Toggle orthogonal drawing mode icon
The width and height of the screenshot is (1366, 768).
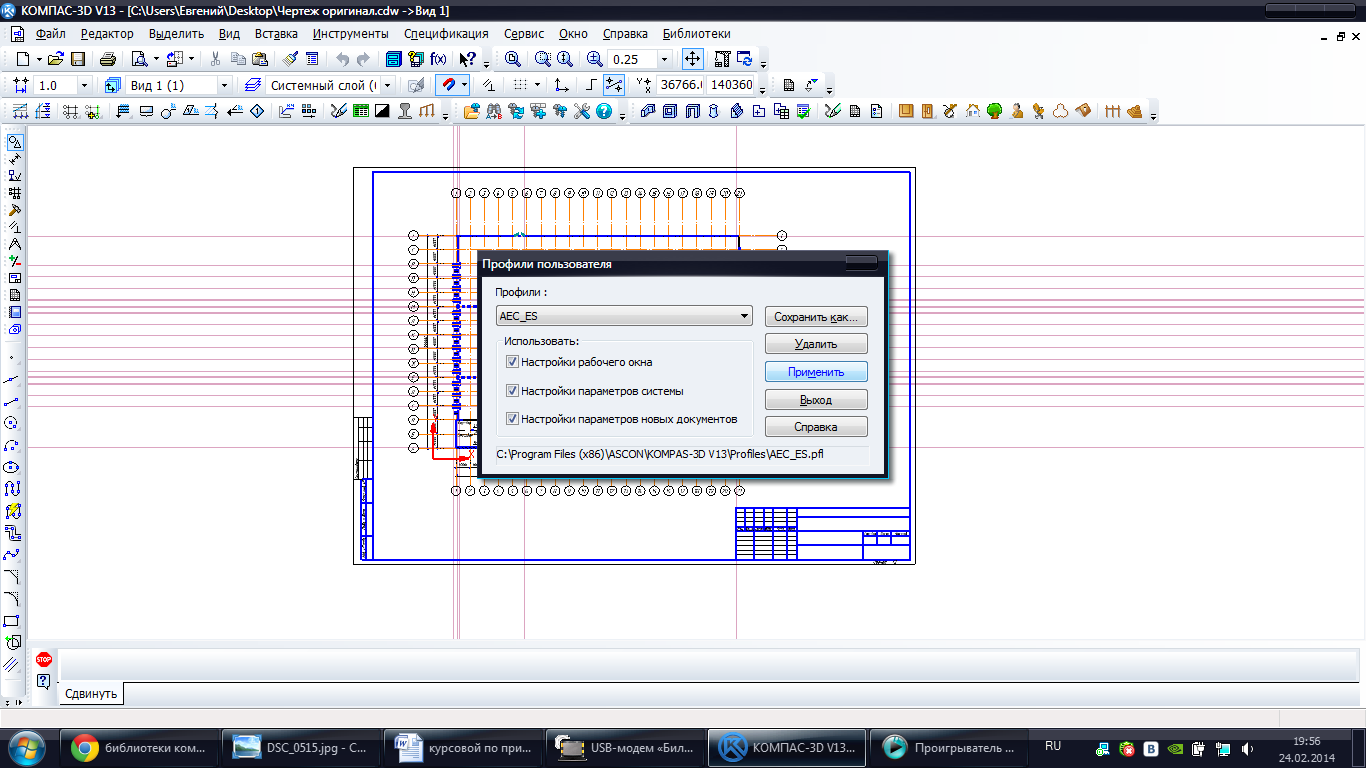pos(591,85)
